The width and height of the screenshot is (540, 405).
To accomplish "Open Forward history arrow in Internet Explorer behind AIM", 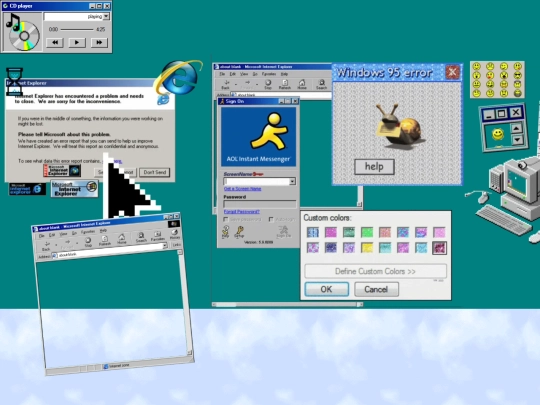I will [257, 84].
